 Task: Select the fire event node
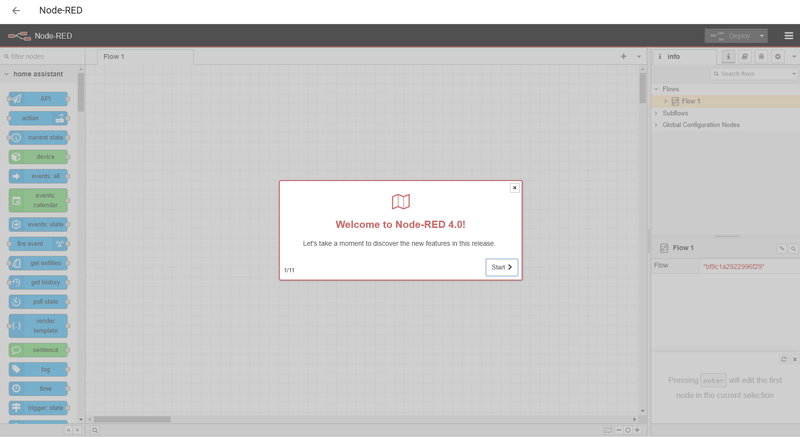click(x=38, y=244)
